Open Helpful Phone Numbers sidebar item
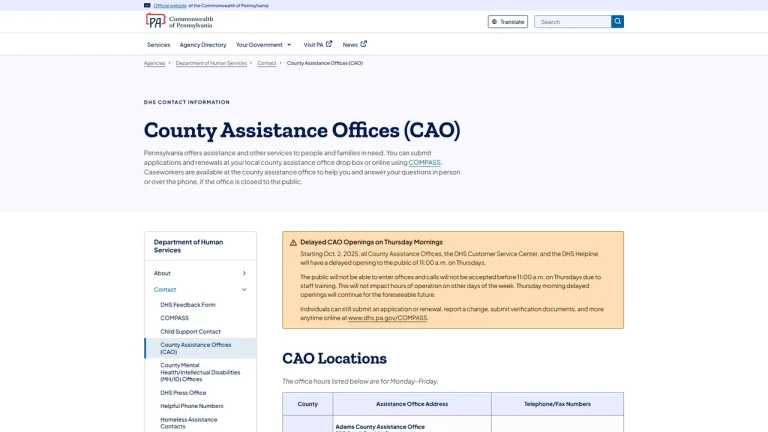This screenshot has height=432, width=768. tap(192, 406)
